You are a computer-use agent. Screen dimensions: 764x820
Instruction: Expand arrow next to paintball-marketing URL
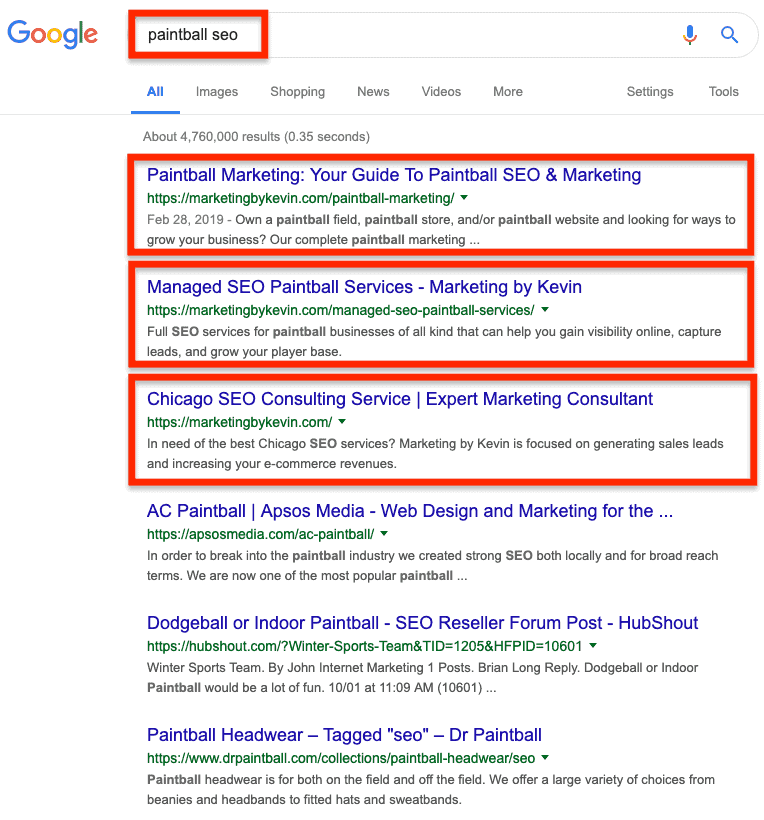click(x=464, y=198)
